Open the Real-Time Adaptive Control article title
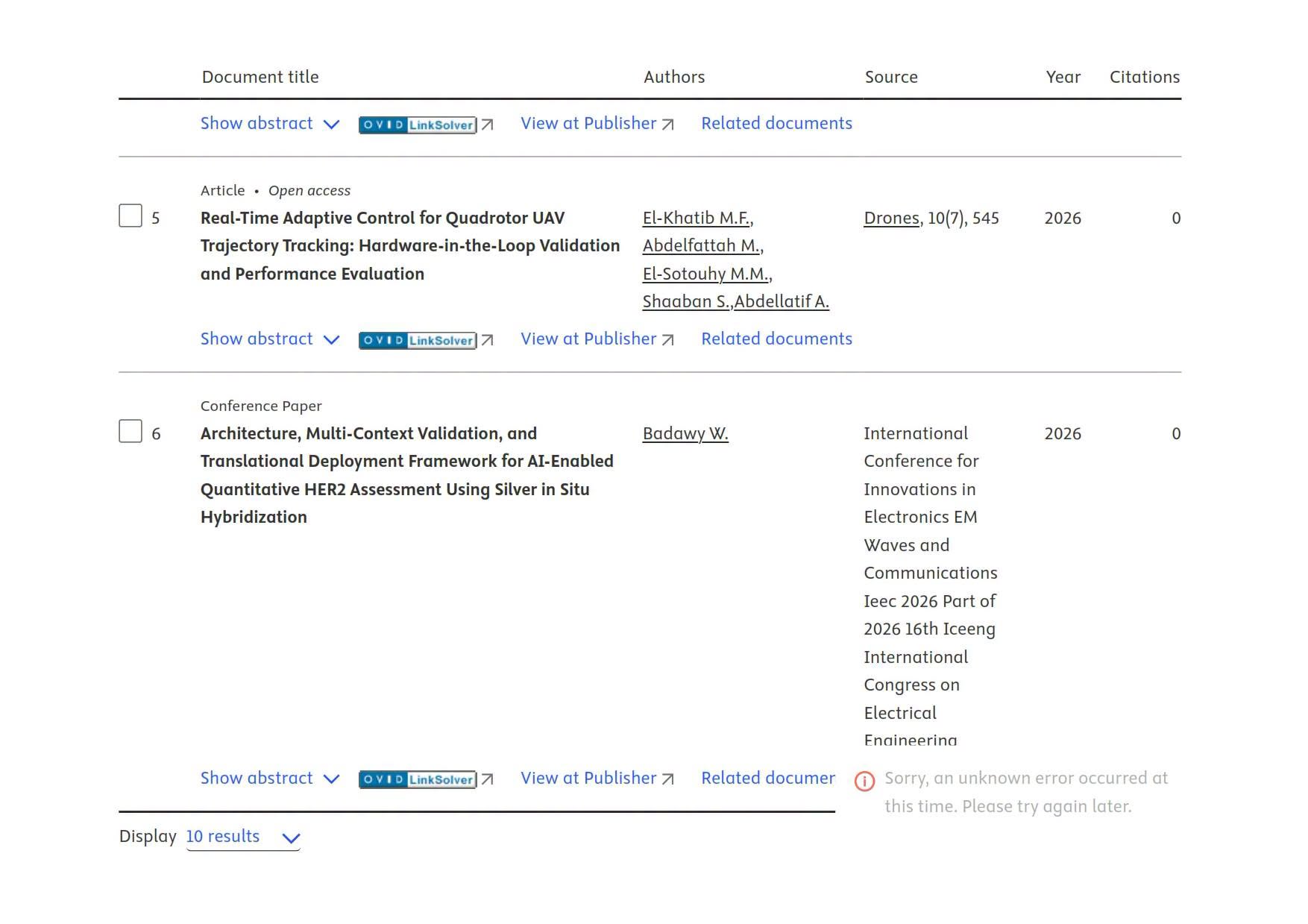 [410, 246]
